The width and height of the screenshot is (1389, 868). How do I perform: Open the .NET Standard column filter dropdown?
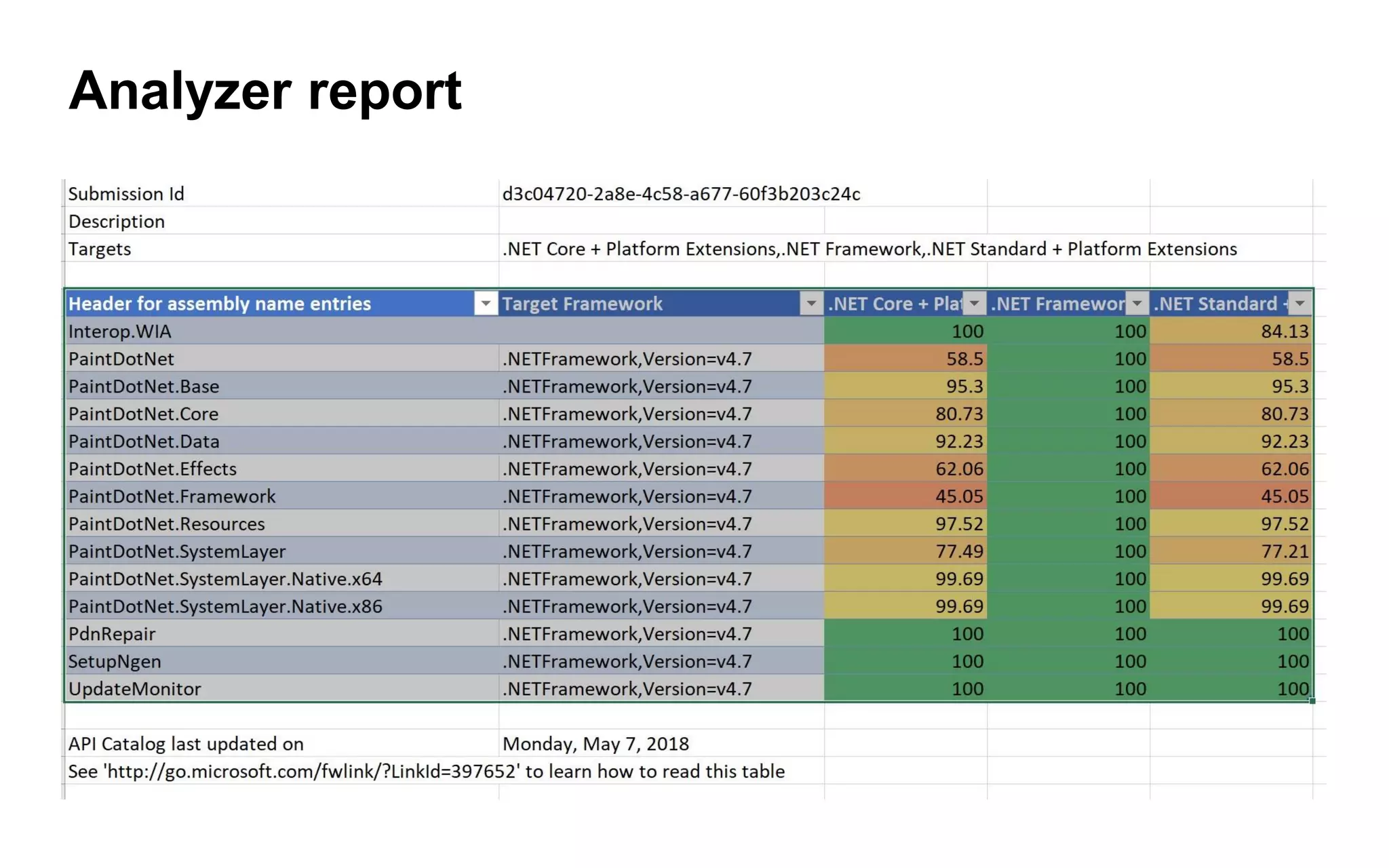[x=1299, y=304]
